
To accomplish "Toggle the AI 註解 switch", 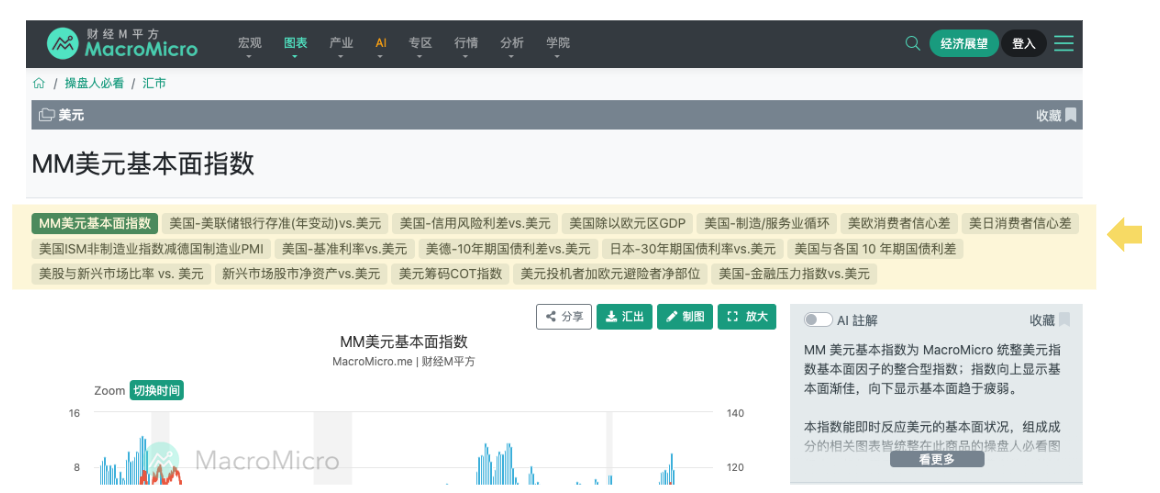I will click(818, 320).
